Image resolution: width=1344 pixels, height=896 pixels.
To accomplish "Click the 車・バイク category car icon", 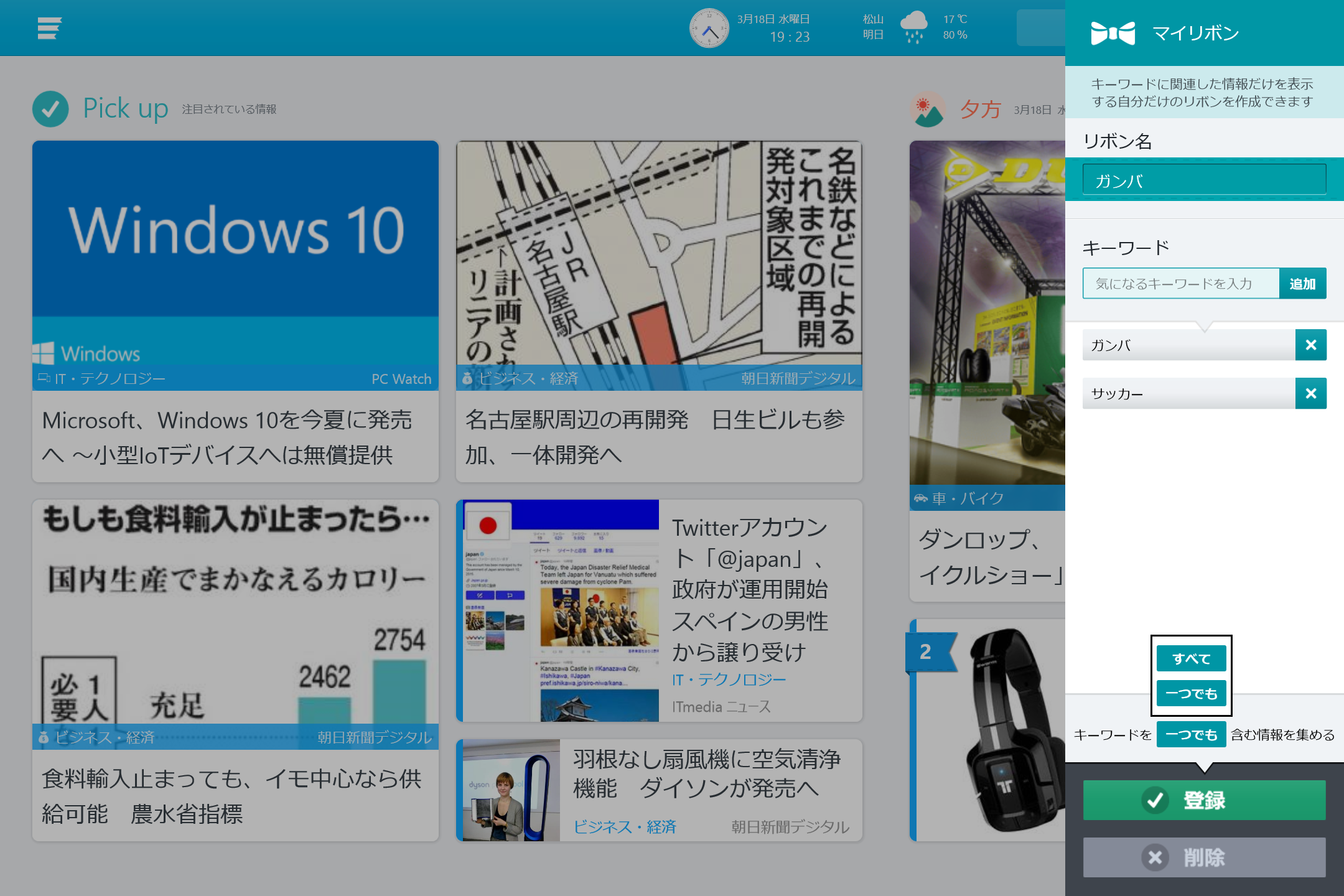I will (922, 498).
